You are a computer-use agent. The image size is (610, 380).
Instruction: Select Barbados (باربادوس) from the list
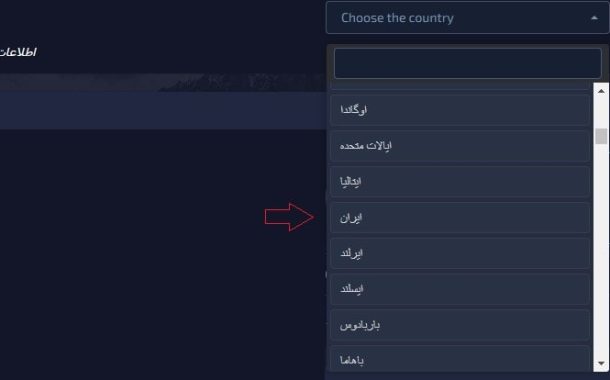point(460,325)
